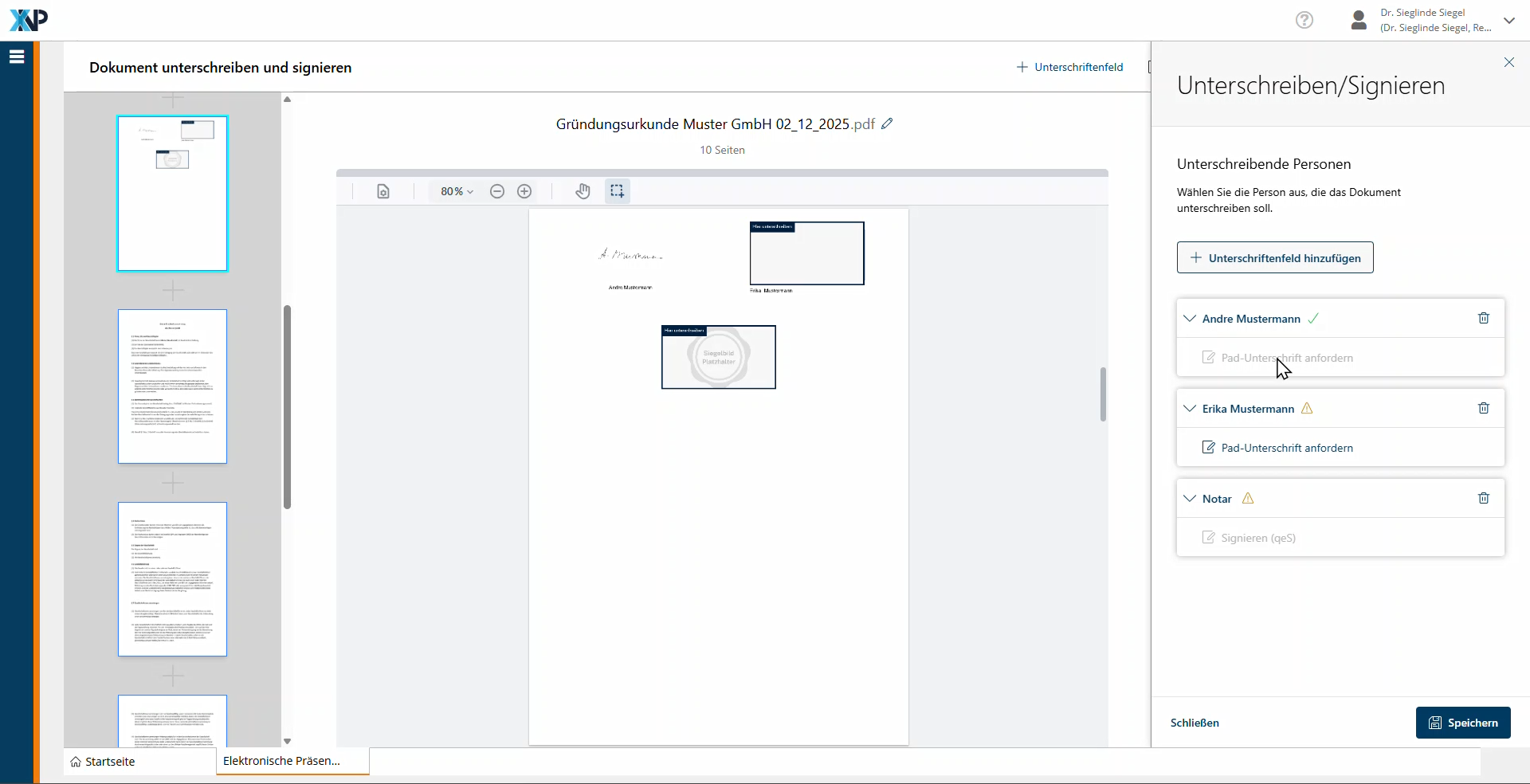
Task: Delete Andre Mustermann signer entry
Action: [1483, 318]
